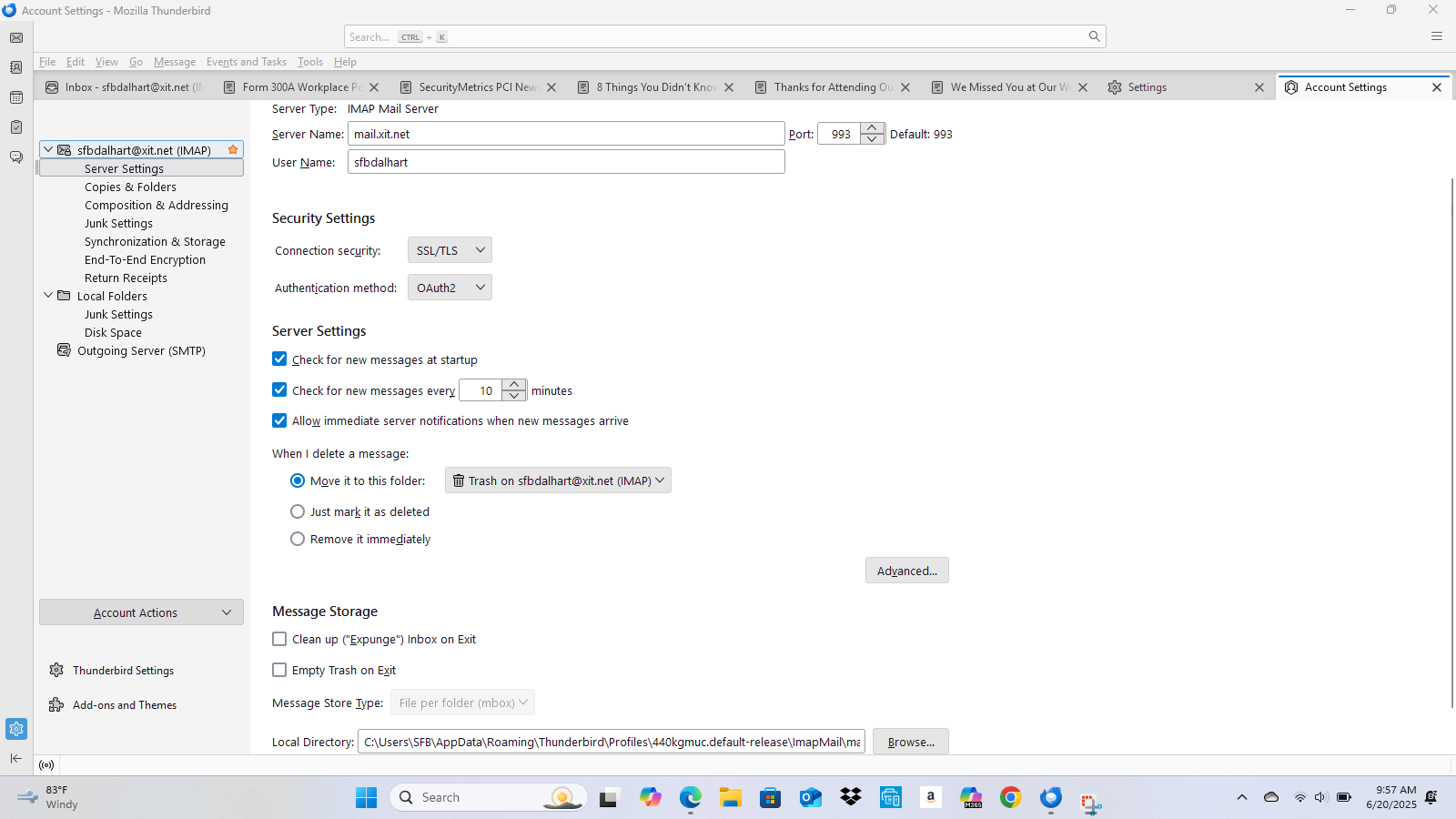Collapse the sfbdalhart@xit.net account tree
1456x819 pixels.
(48, 149)
